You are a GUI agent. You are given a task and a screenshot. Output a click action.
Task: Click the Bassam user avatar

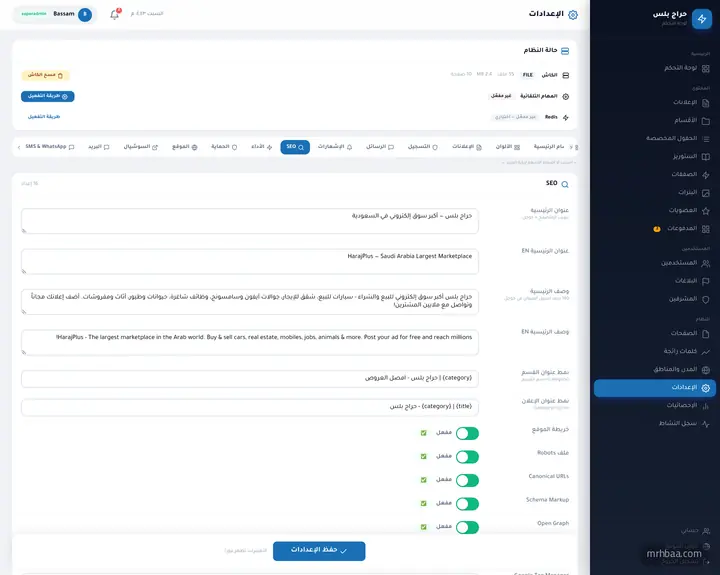click(84, 15)
